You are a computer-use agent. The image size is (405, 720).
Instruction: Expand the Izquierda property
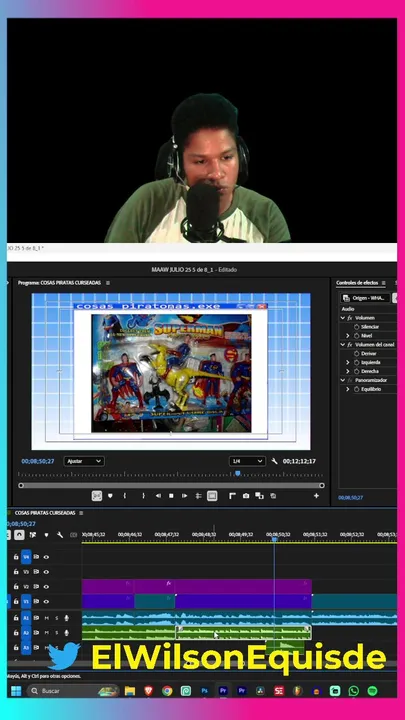(348, 362)
